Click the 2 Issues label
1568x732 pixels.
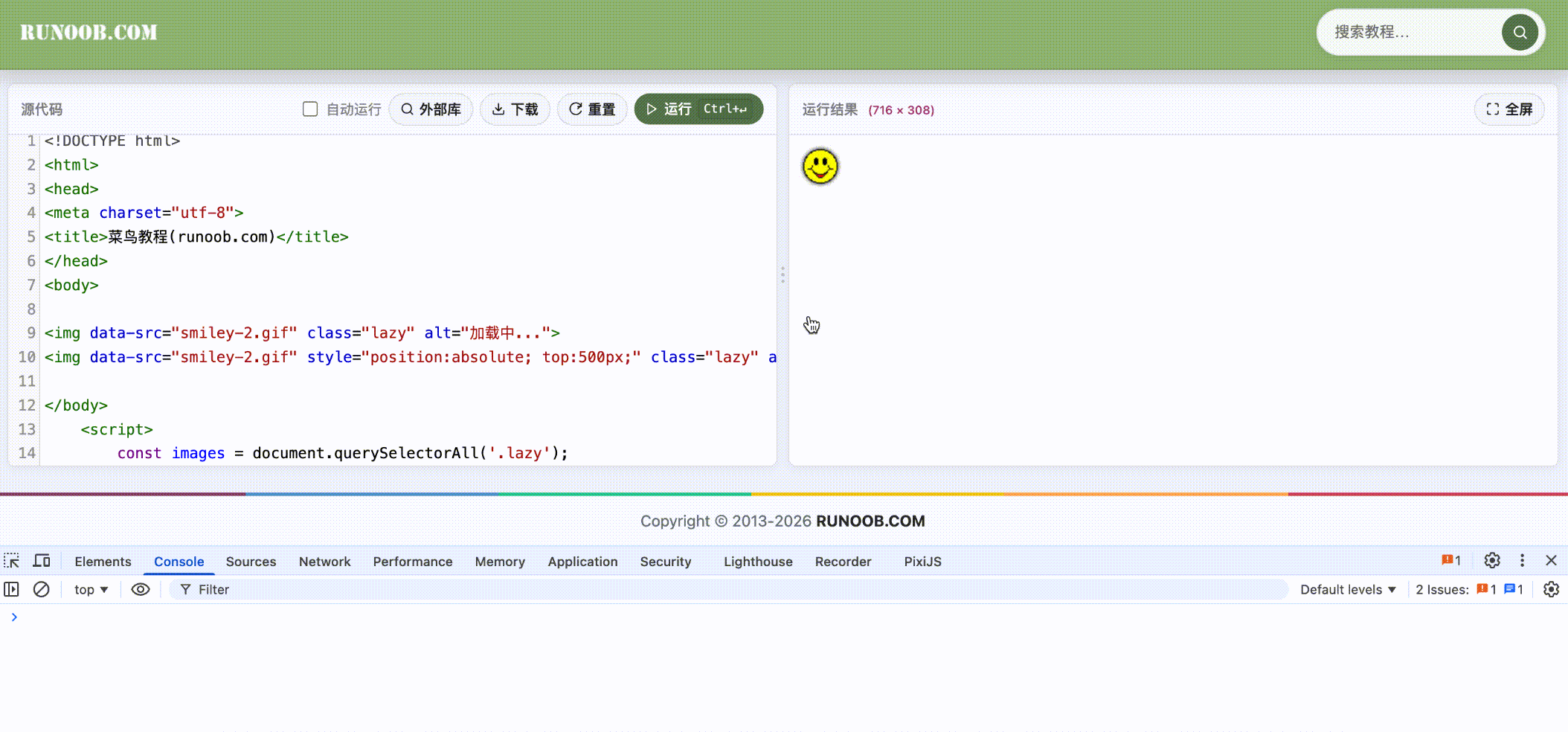[1442, 589]
